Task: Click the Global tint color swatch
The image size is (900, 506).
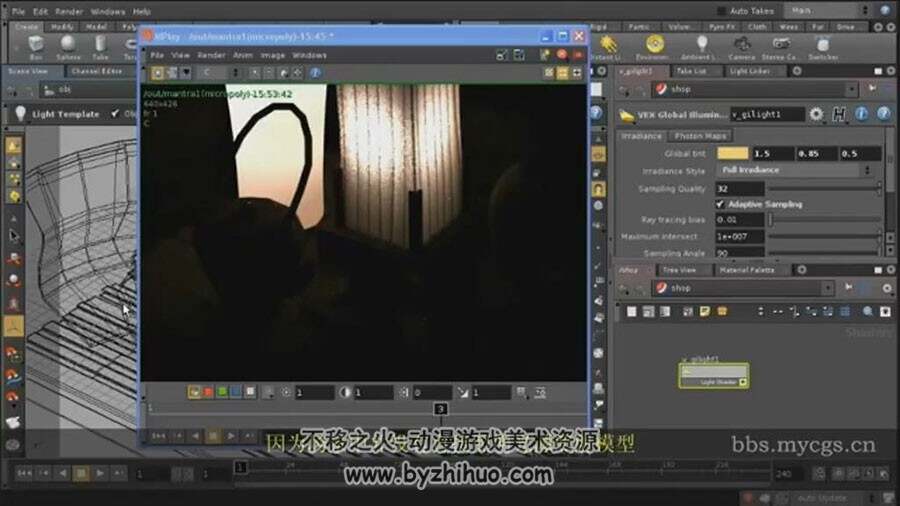Action: tap(732, 153)
